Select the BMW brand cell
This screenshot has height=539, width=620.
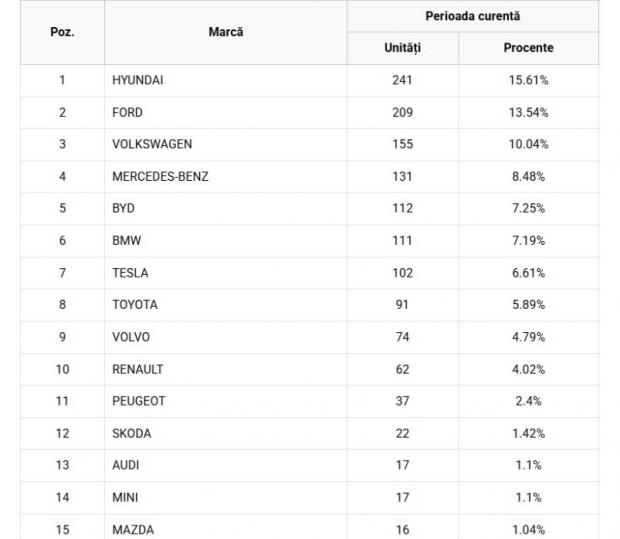[125, 241]
